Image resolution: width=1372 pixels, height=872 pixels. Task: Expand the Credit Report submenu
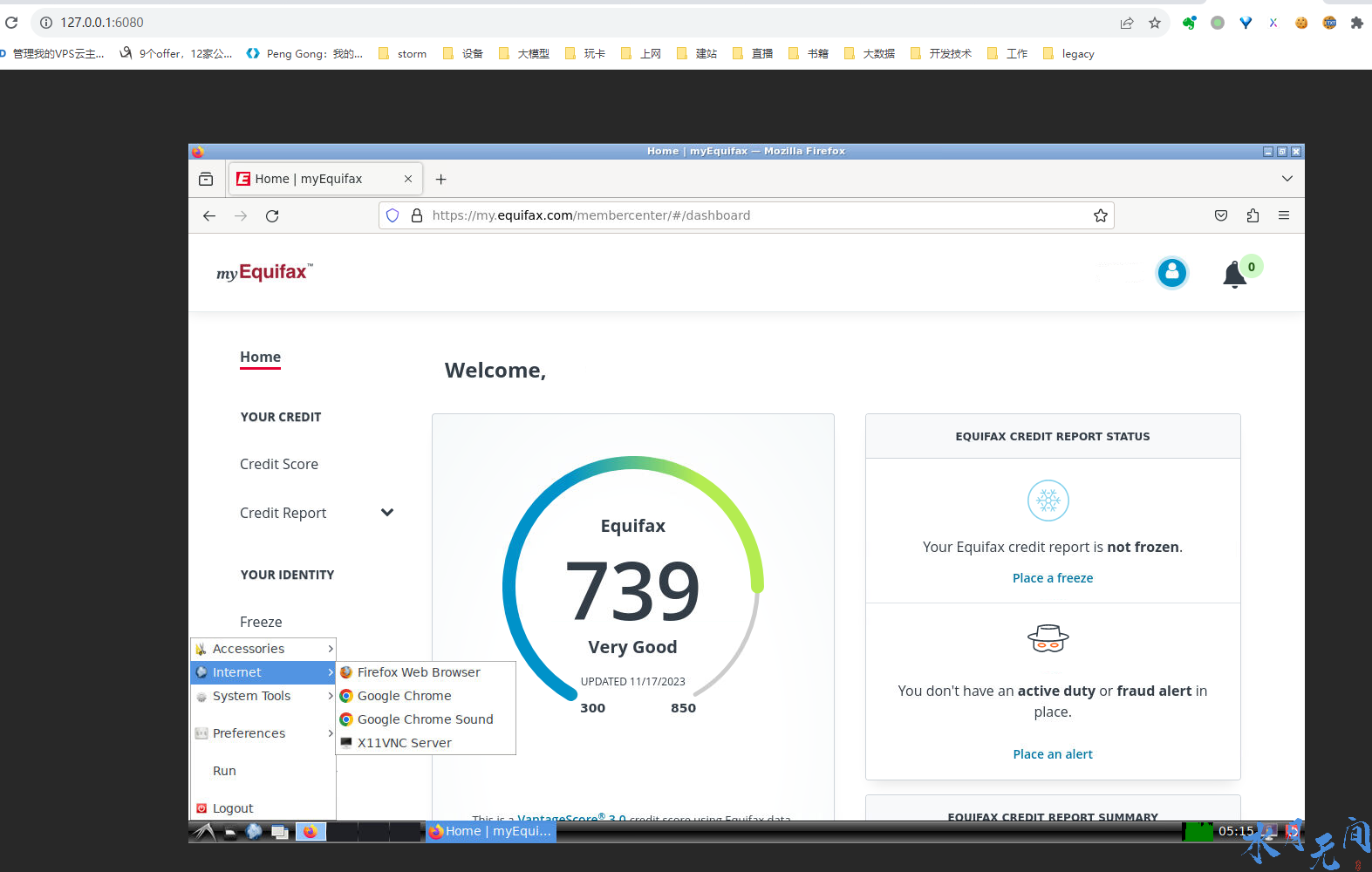387,513
